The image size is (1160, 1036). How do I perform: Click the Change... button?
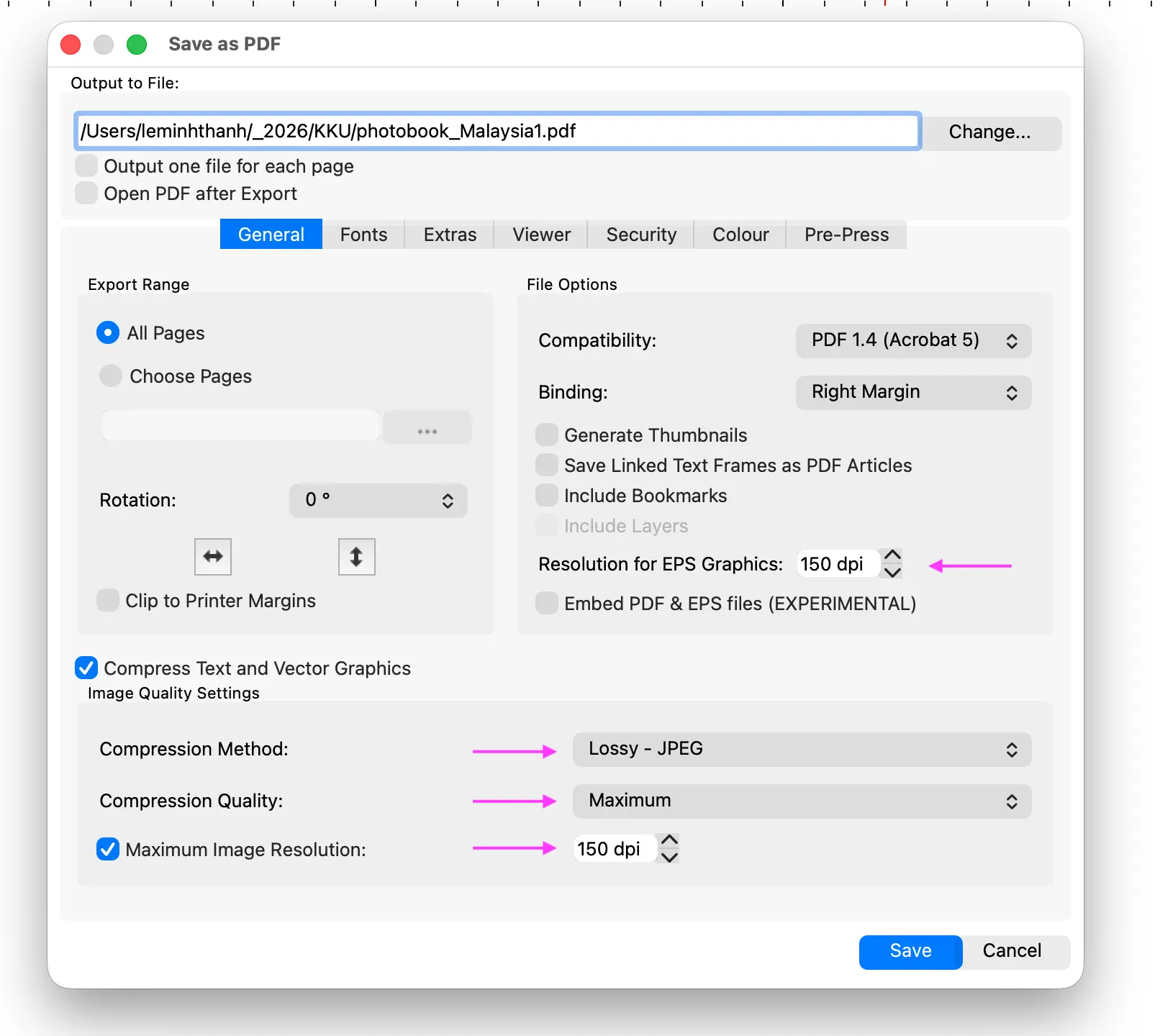pyautogui.click(x=990, y=132)
